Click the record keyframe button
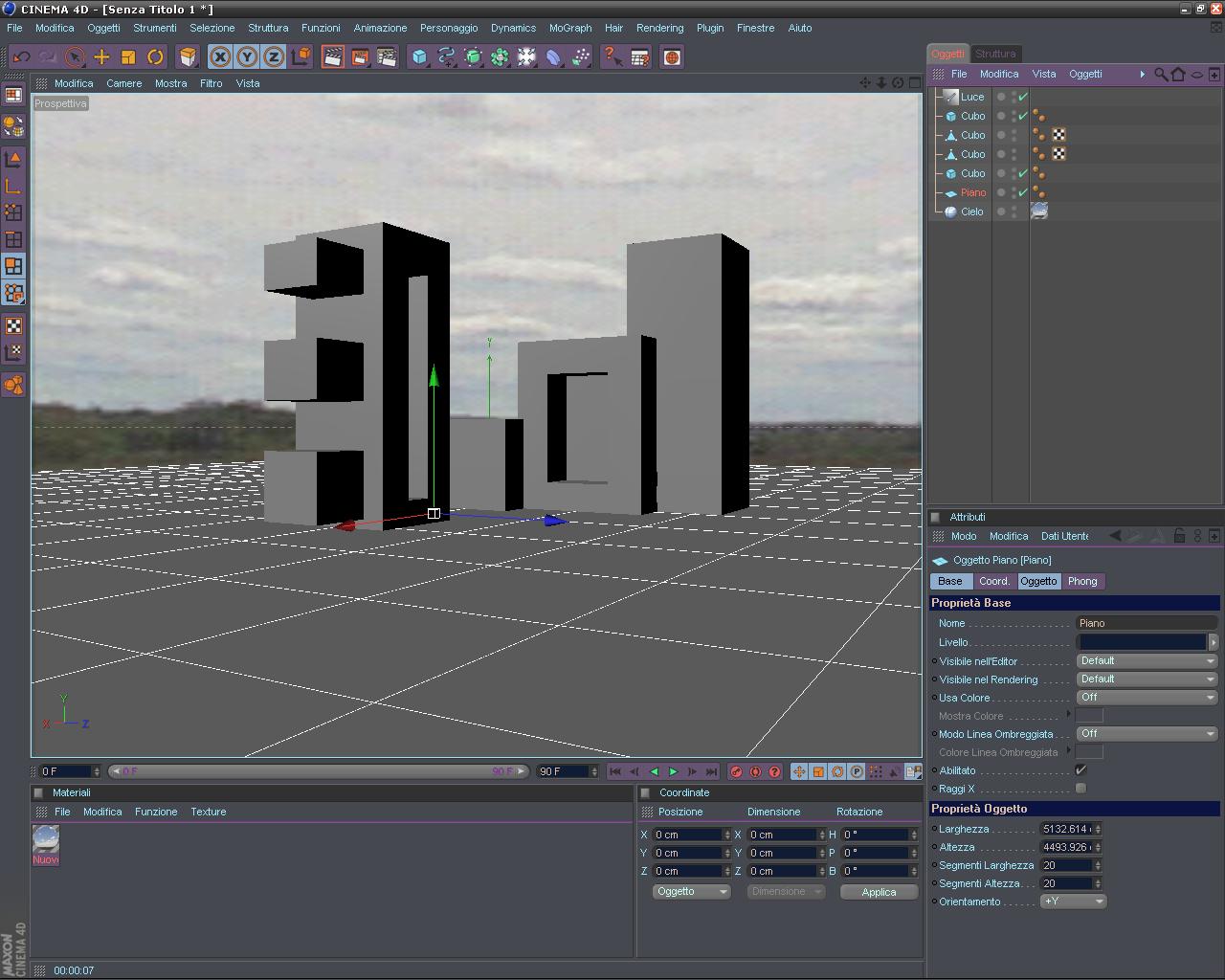The image size is (1225, 980). pos(736,771)
